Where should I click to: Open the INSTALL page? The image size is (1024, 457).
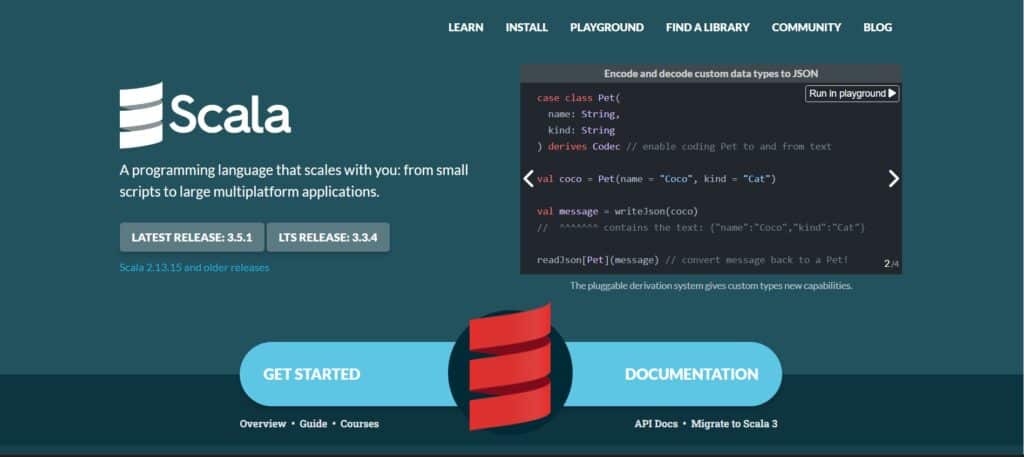point(527,27)
